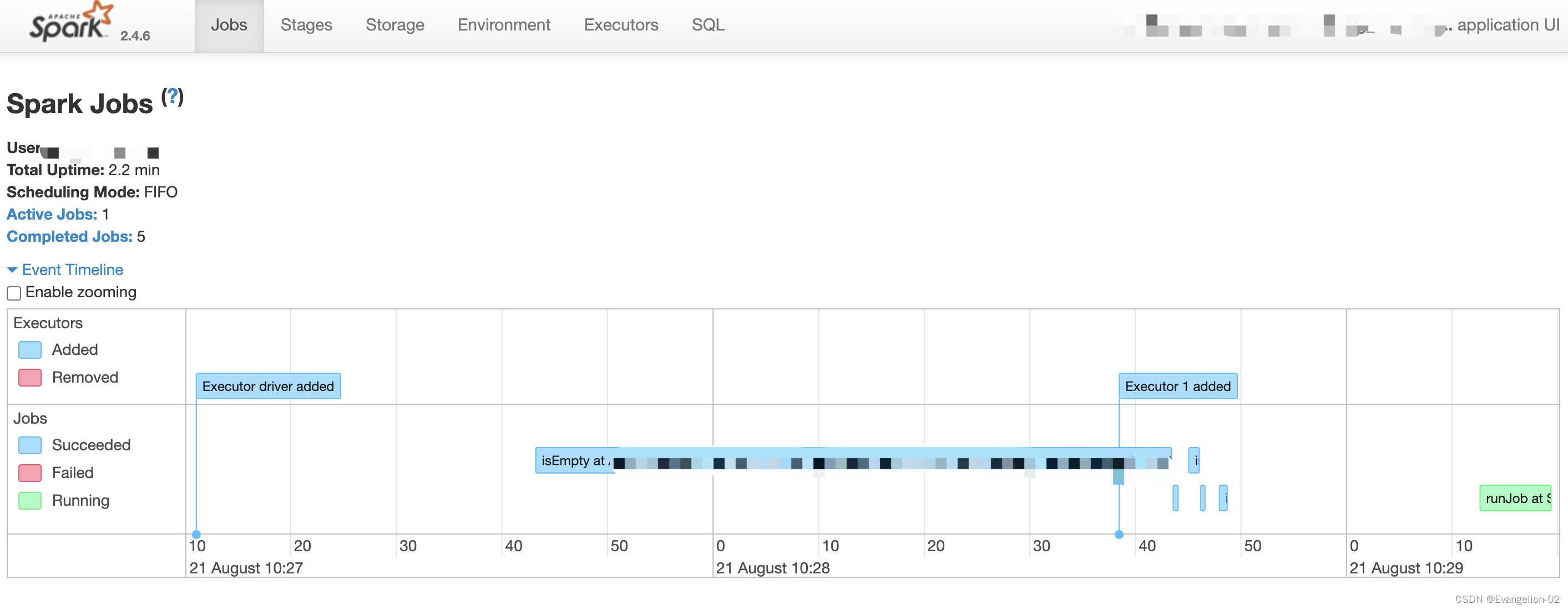Image resolution: width=1568 pixels, height=610 pixels.
Task: Click the Added executor legend swatch
Action: (x=30, y=350)
